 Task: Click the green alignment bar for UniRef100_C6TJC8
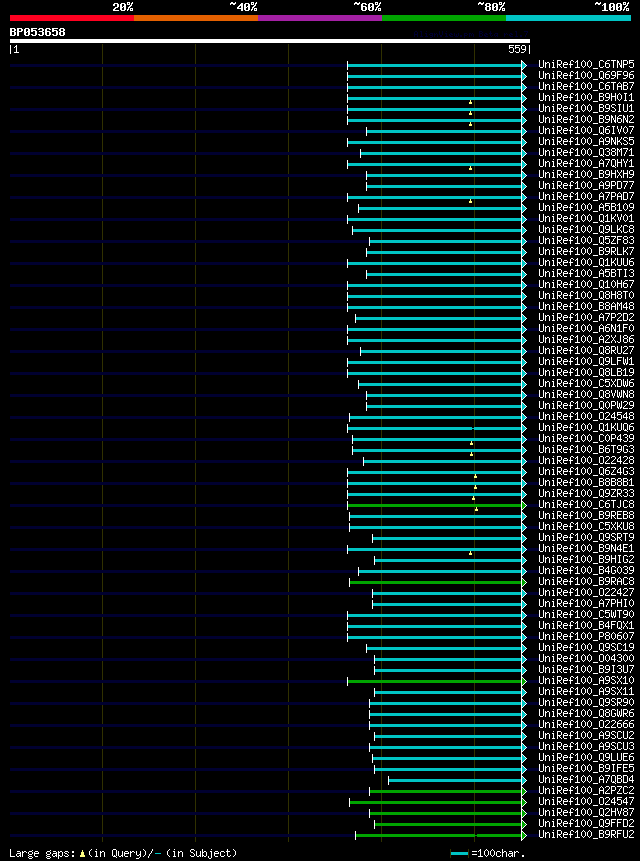(x=435, y=505)
